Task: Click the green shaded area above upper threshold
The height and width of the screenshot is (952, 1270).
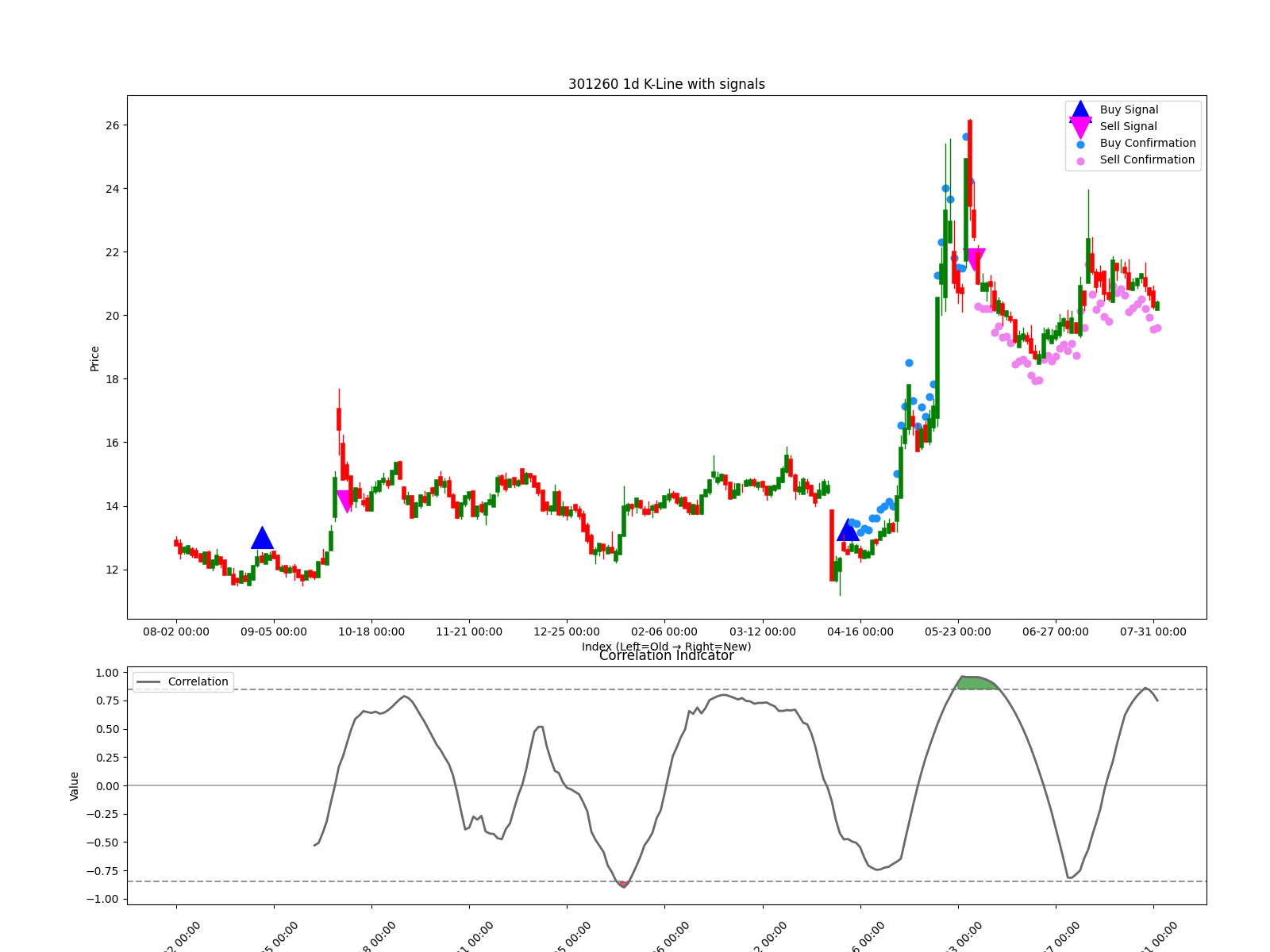Action: pyautogui.click(x=976, y=682)
